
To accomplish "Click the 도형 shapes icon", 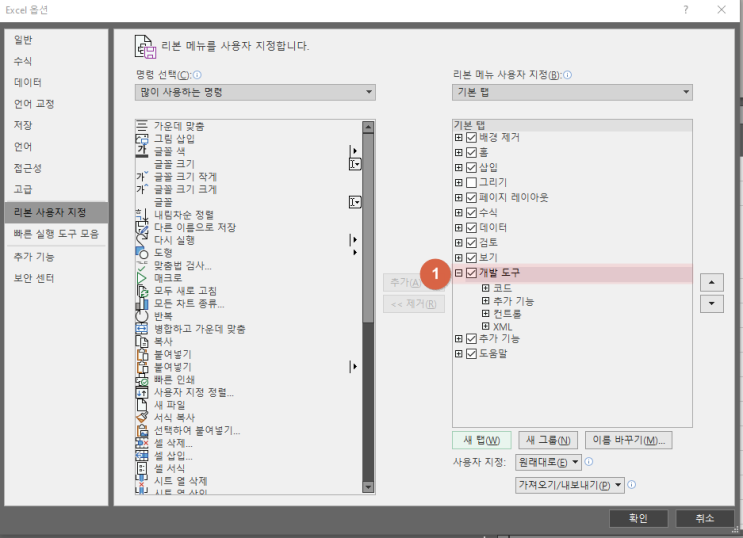I will point(142,253).
